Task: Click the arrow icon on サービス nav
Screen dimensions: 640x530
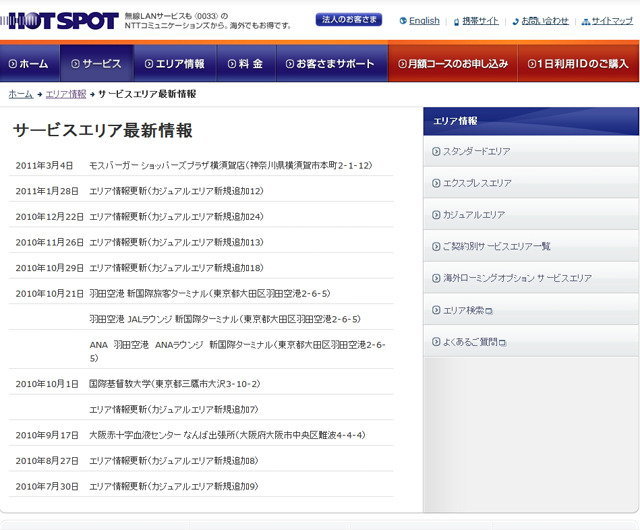Action: tap(75, 64)
